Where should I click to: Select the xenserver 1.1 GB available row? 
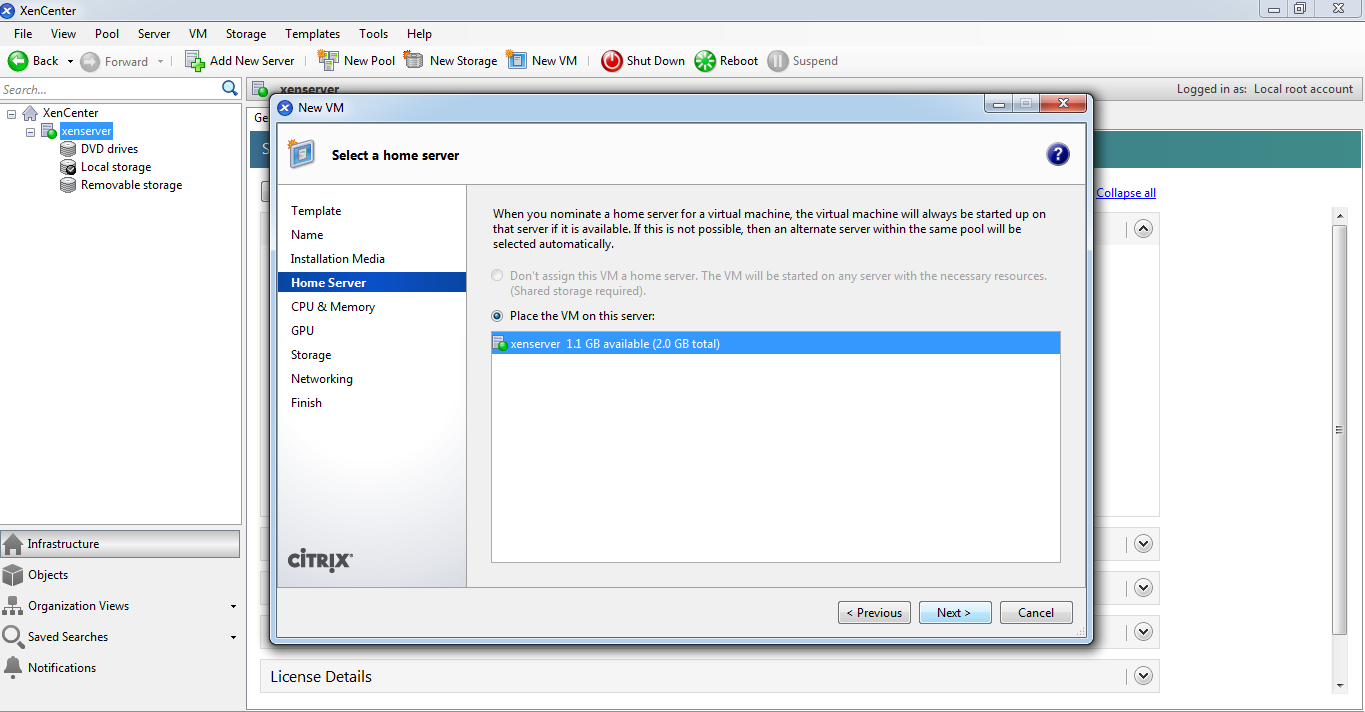point(775,344)
